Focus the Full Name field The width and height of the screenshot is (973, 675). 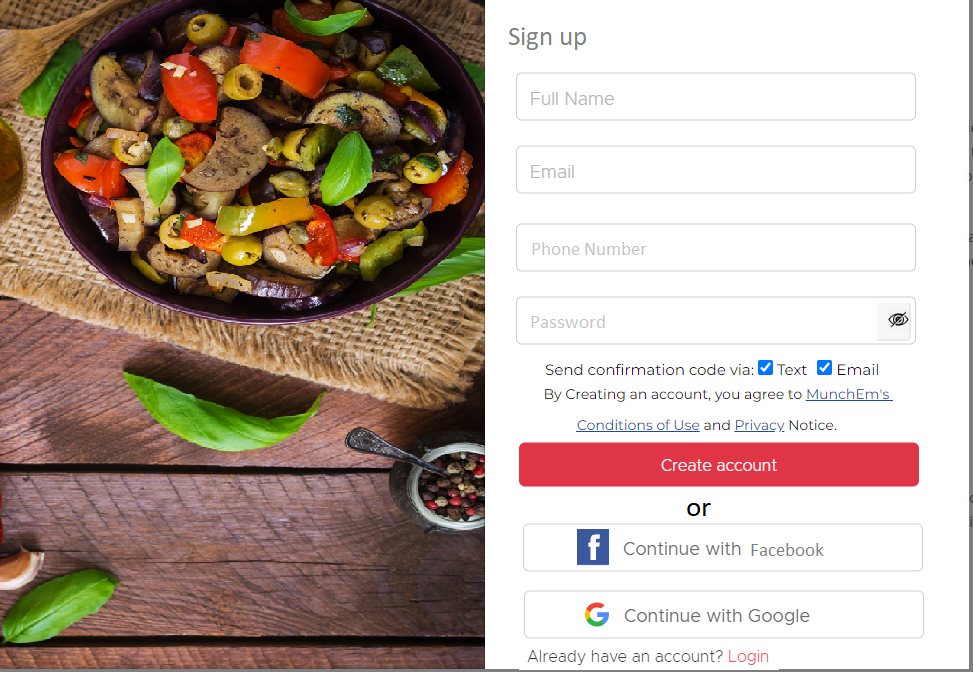(715, 97)
